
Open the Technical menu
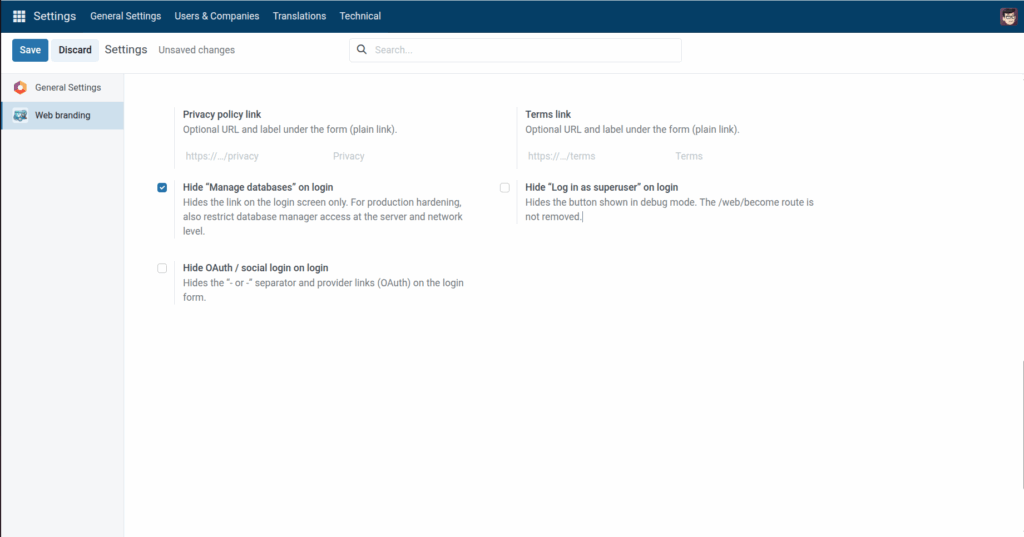[360, 16]
